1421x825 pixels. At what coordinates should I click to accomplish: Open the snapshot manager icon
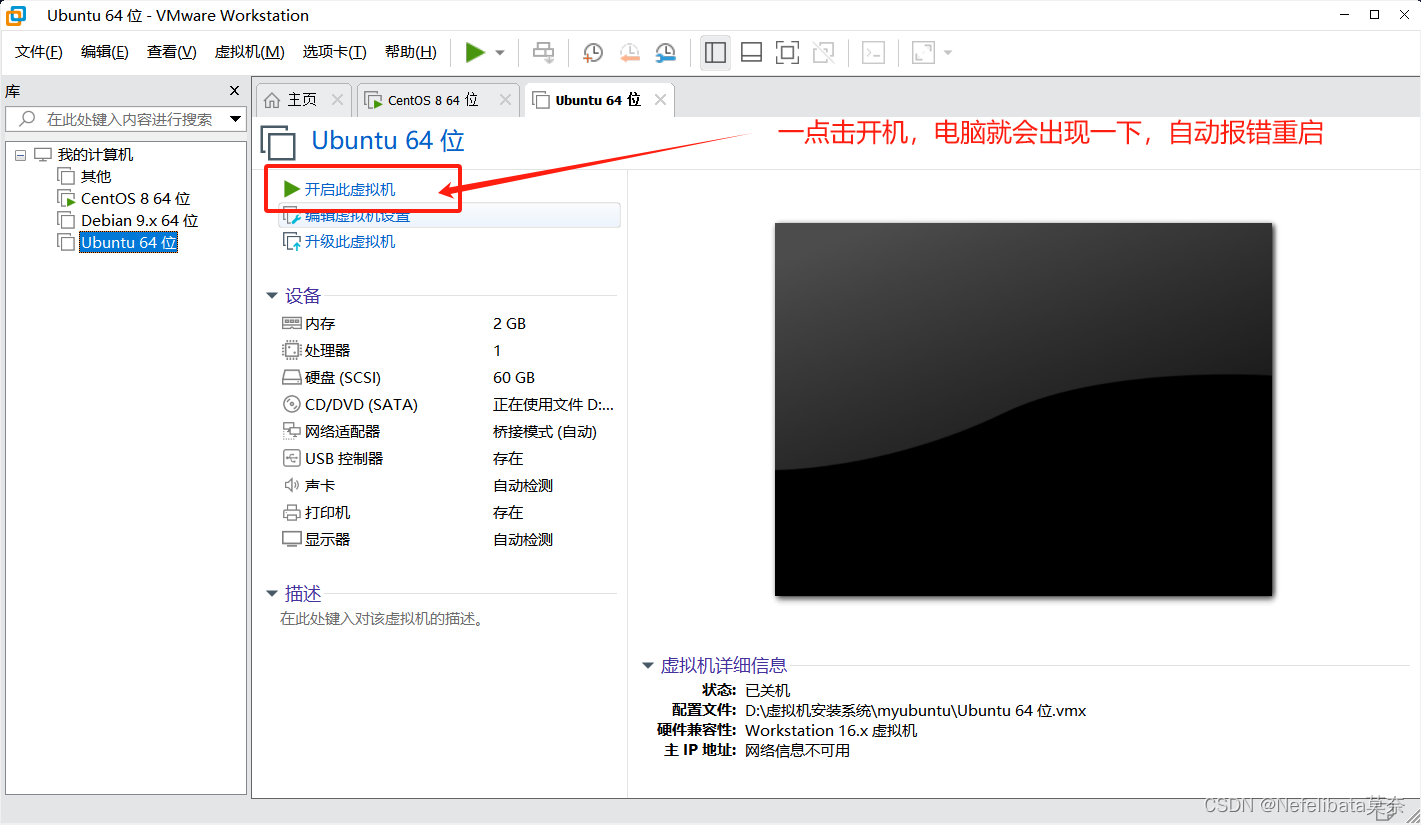665,53
